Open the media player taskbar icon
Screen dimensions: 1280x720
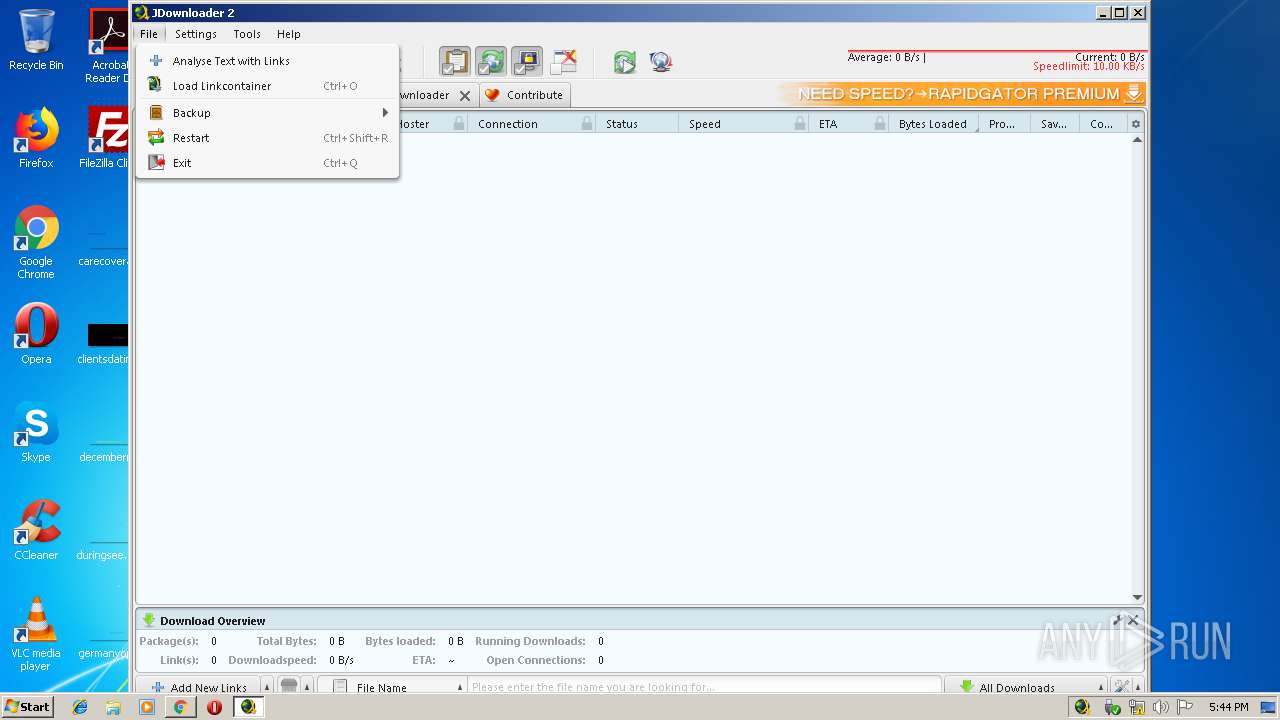(147, 707)
